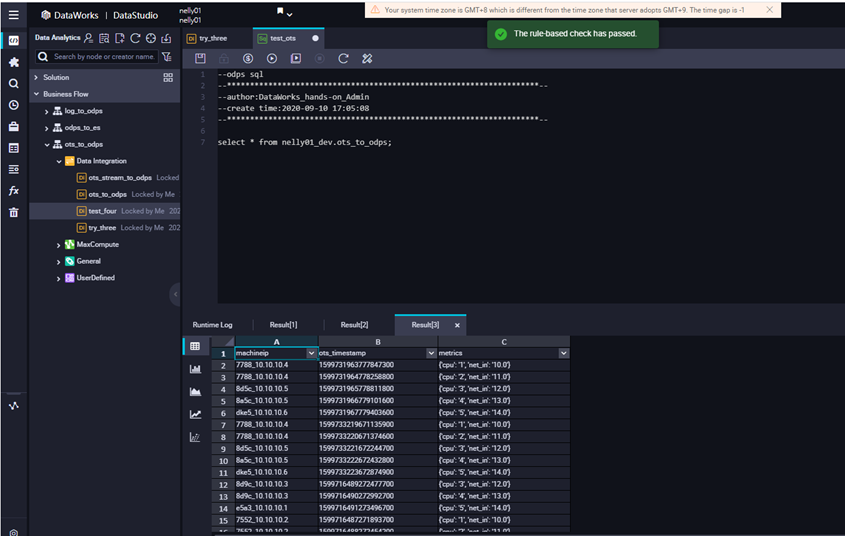Click the import icon in Data Analytics header
Viewport: 845px width, 536px height.
tap(167, 38)
